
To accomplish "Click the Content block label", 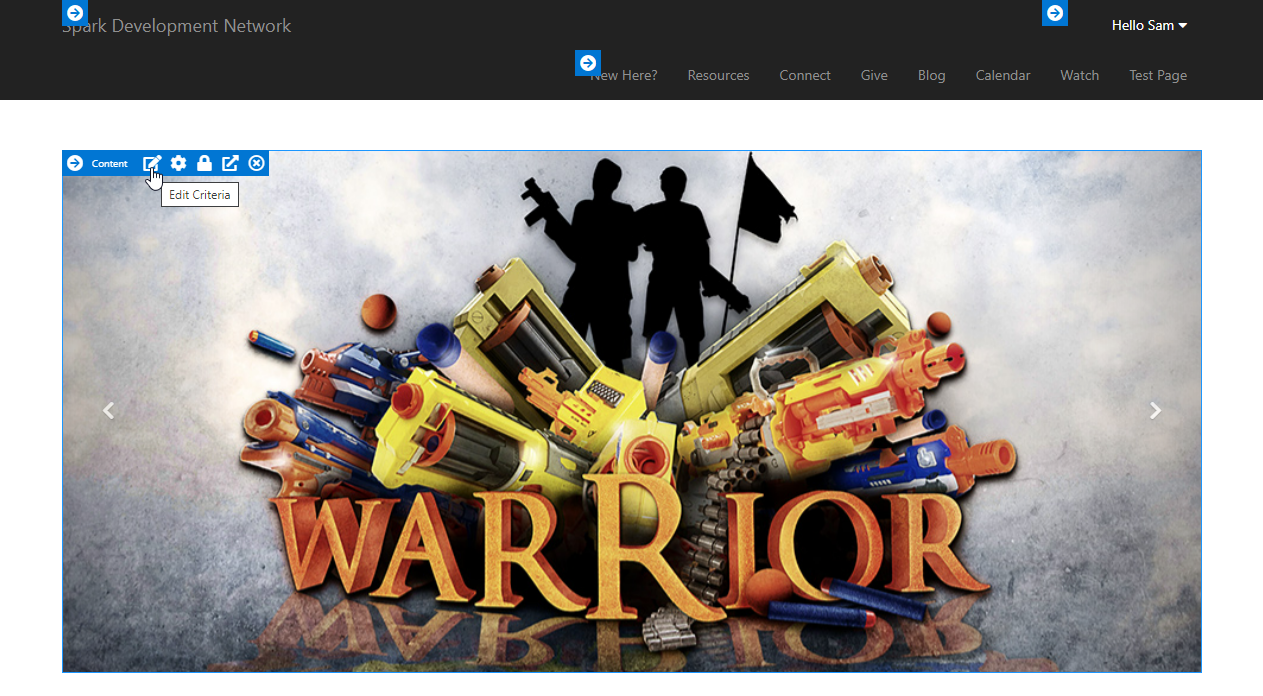I will (x=110, y=163).
